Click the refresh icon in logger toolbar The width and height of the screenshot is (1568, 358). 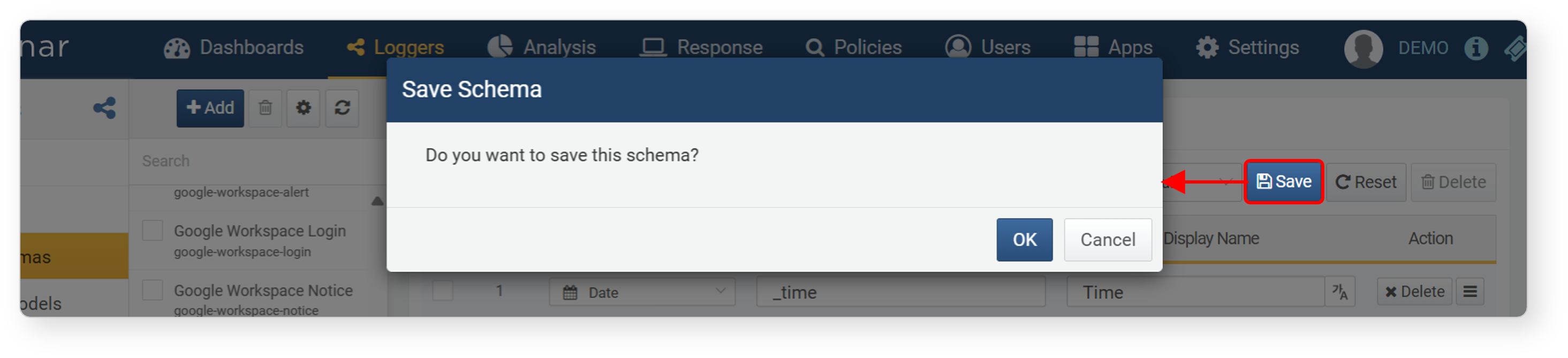click(x=342, y=109)
